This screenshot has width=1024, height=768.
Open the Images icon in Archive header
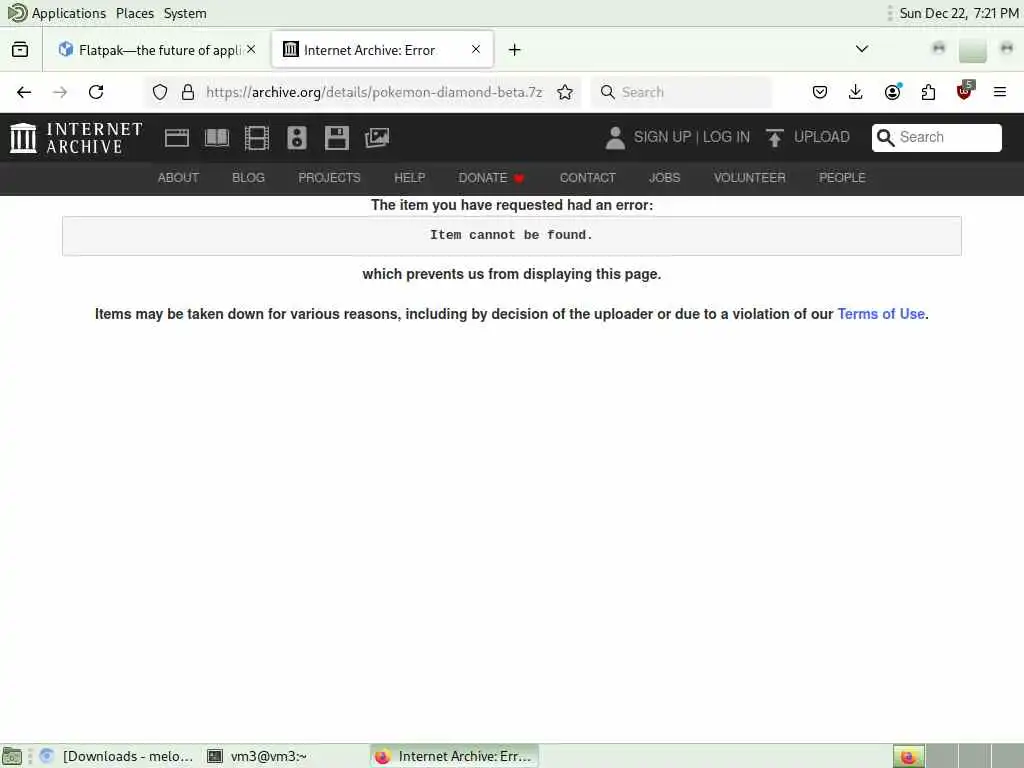pos(377,138)
